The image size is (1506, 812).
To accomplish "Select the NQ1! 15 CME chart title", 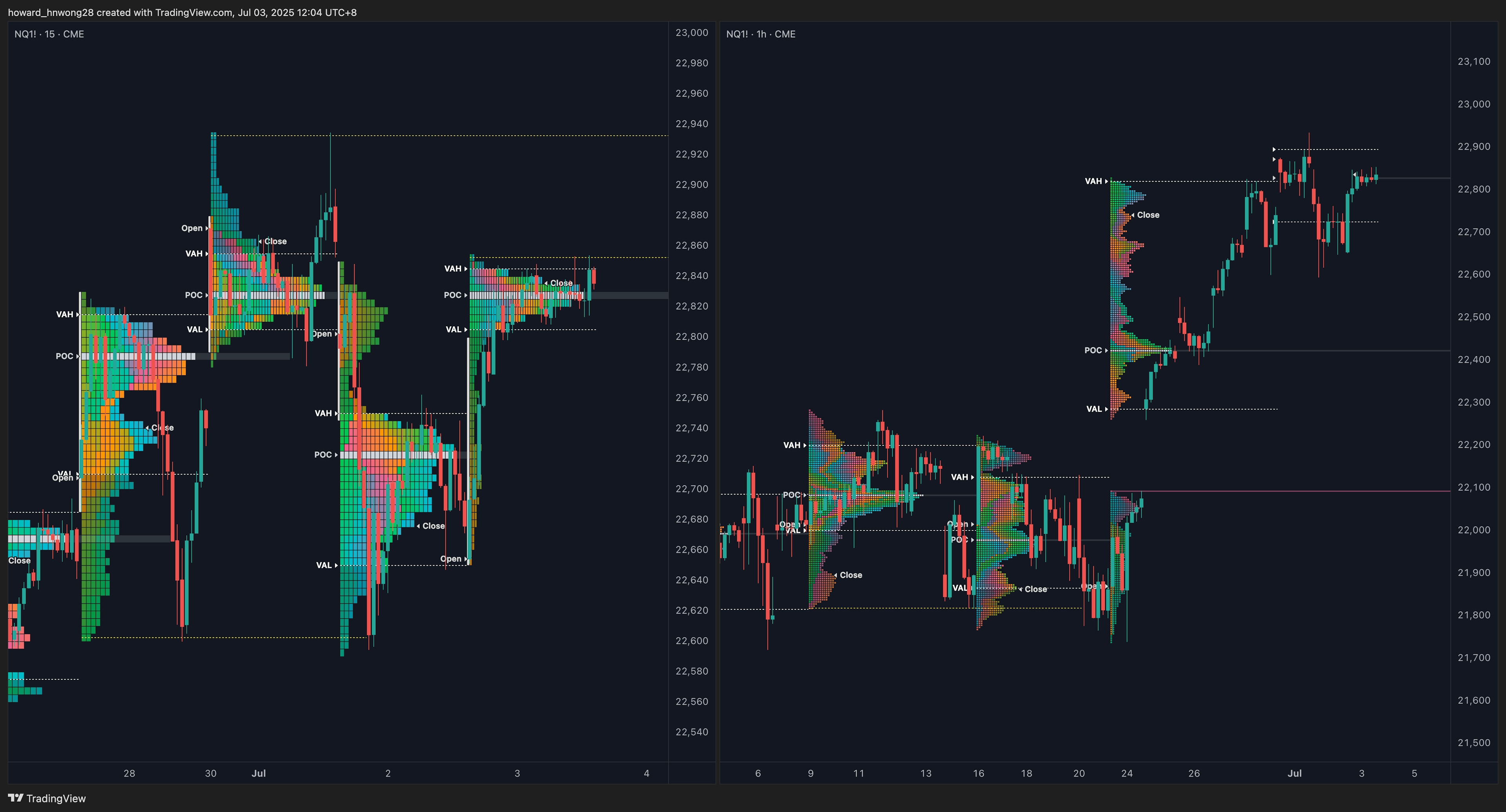I will pyautogui.click(x=49, y=34).
